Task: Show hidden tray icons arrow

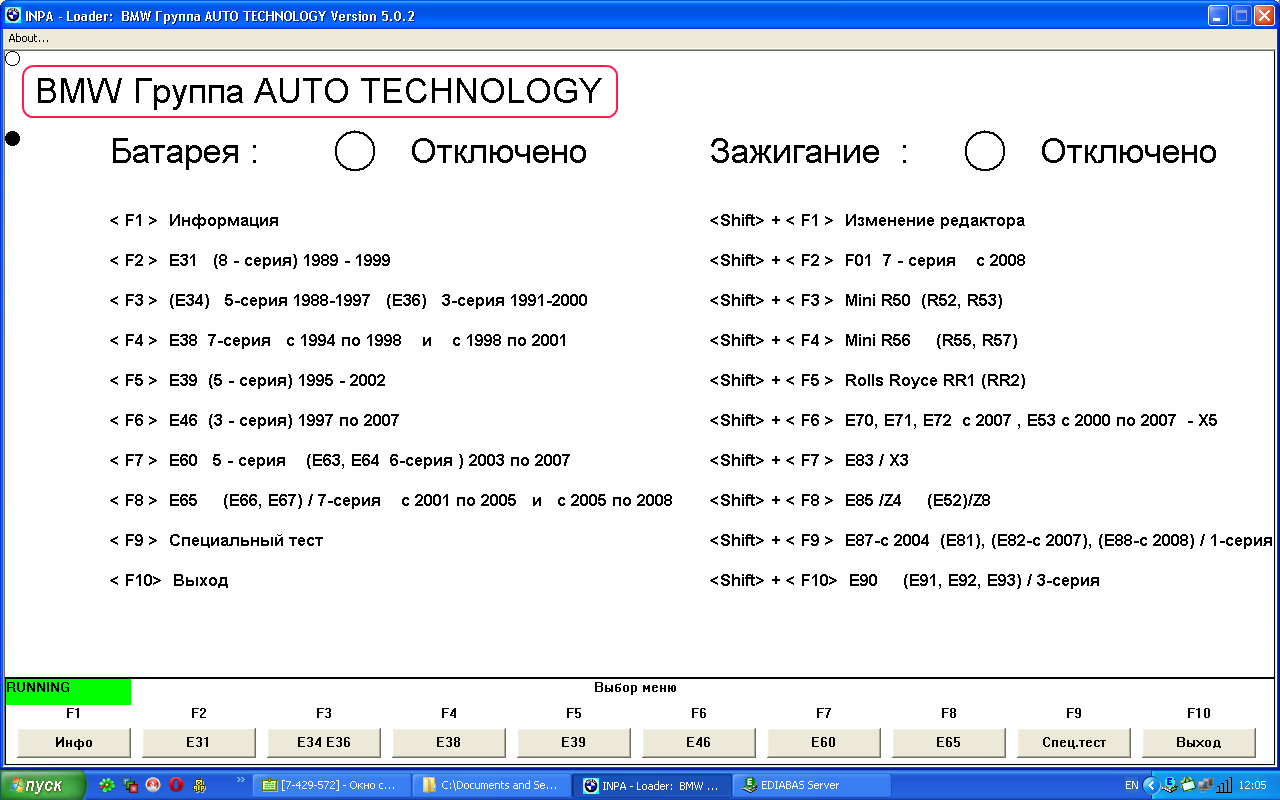Action: (1150, 785)
